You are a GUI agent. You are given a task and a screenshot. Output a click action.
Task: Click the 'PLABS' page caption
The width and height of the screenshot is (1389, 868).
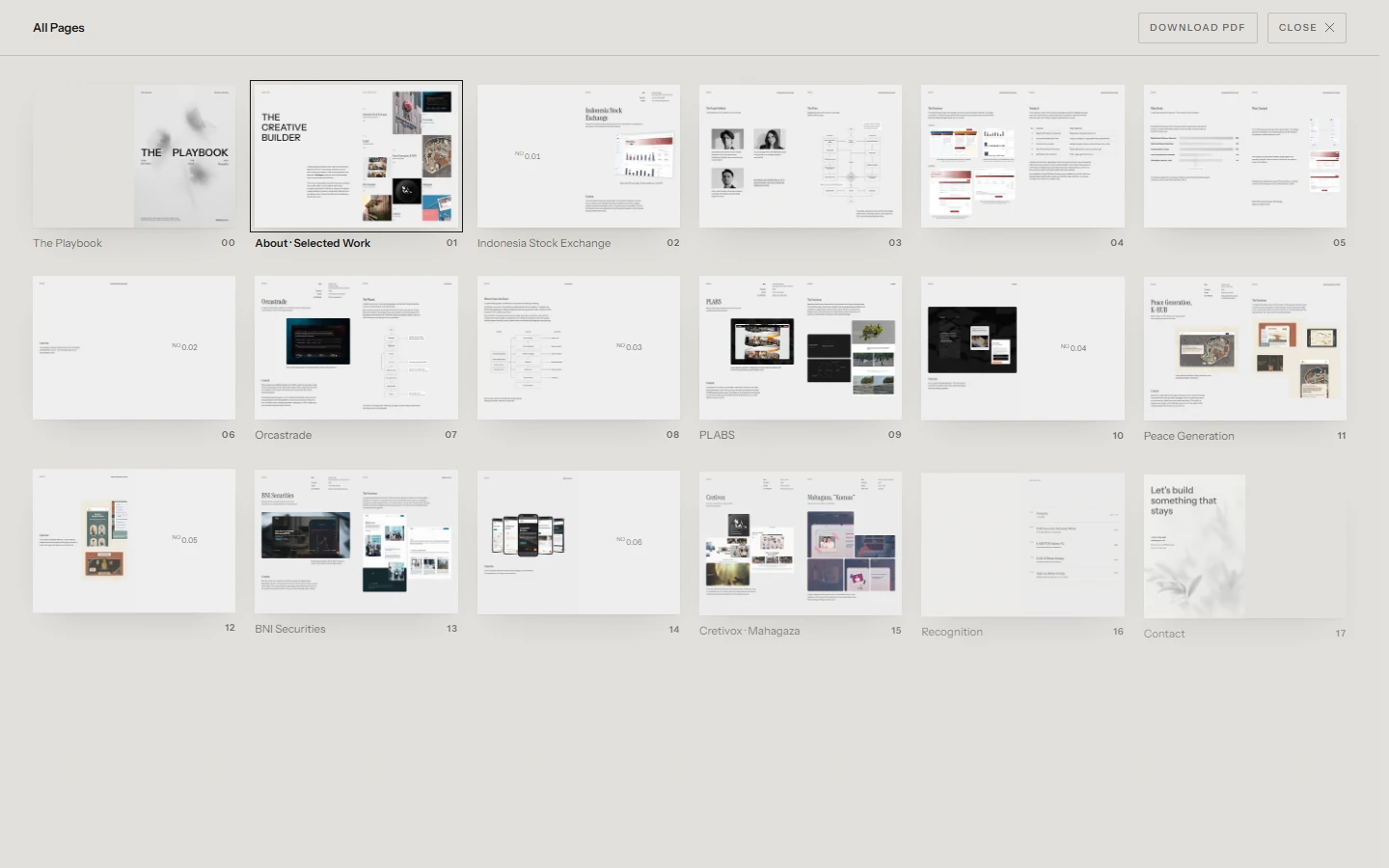(x=717, y=435)
